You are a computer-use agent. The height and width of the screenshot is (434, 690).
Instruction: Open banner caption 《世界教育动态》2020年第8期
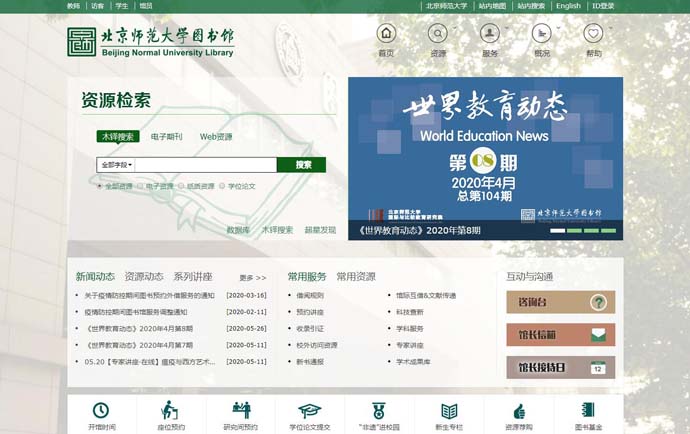tap(418, 230)
